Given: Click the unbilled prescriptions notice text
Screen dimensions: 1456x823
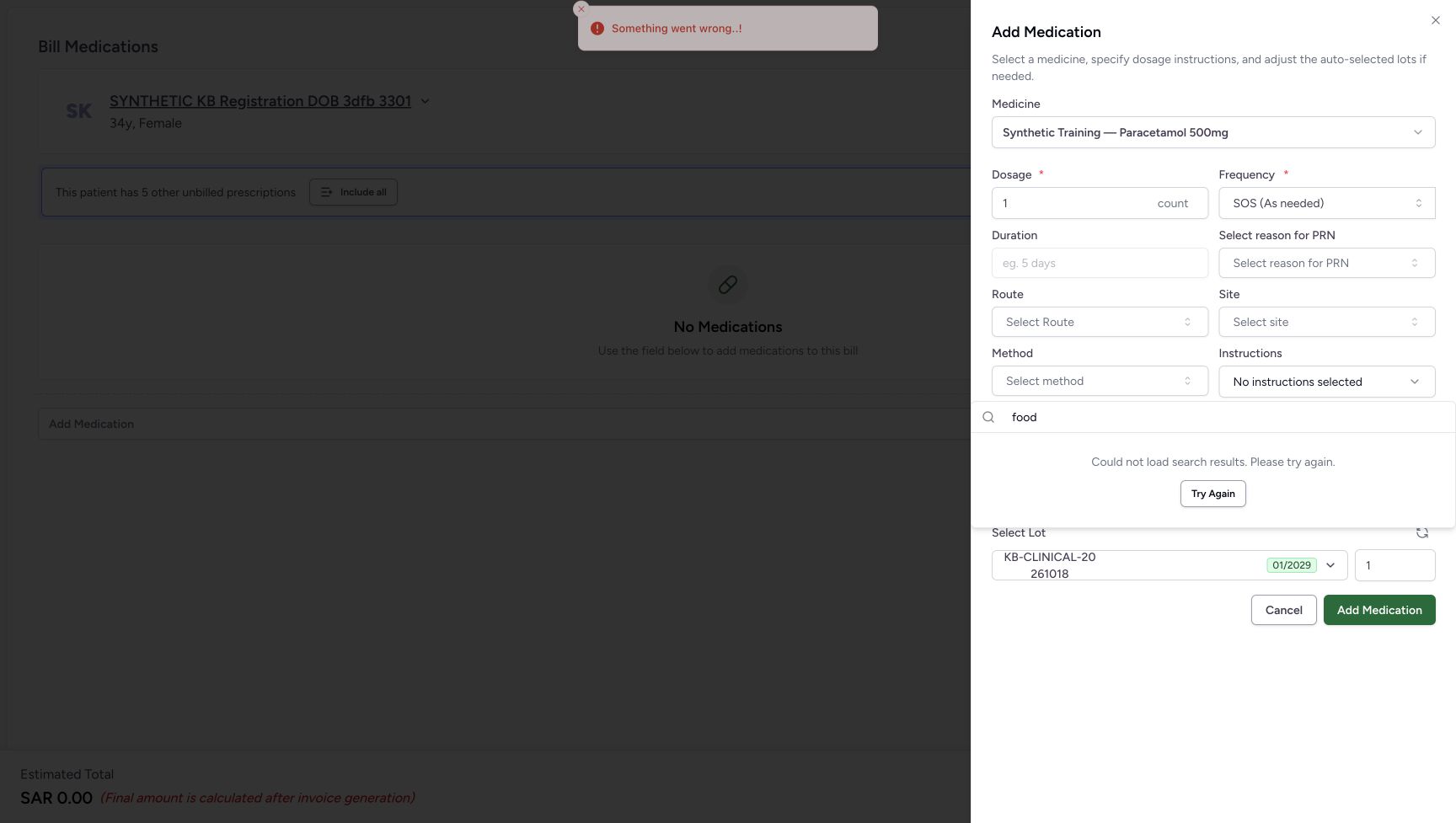Looking at the screenshot, I should 175,192.
